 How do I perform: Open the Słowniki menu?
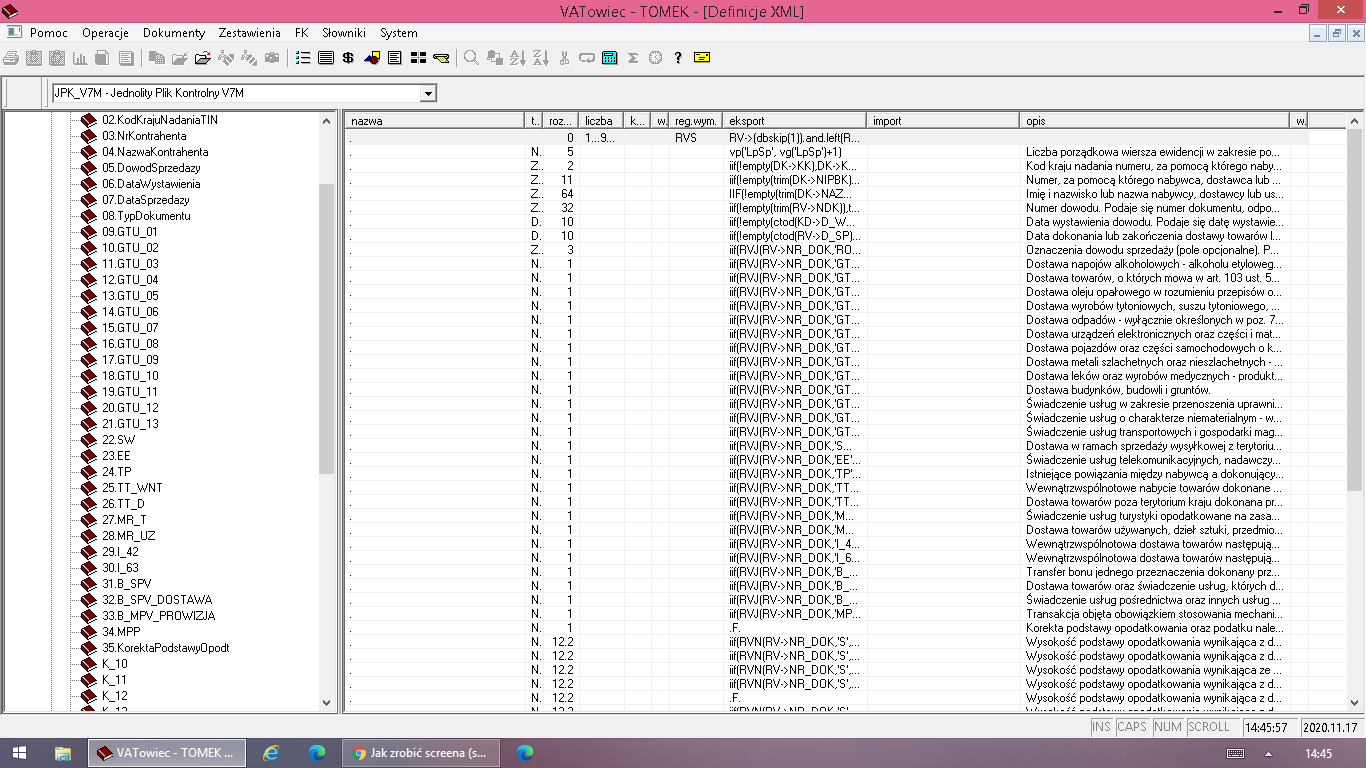click(x=343, y=33)
